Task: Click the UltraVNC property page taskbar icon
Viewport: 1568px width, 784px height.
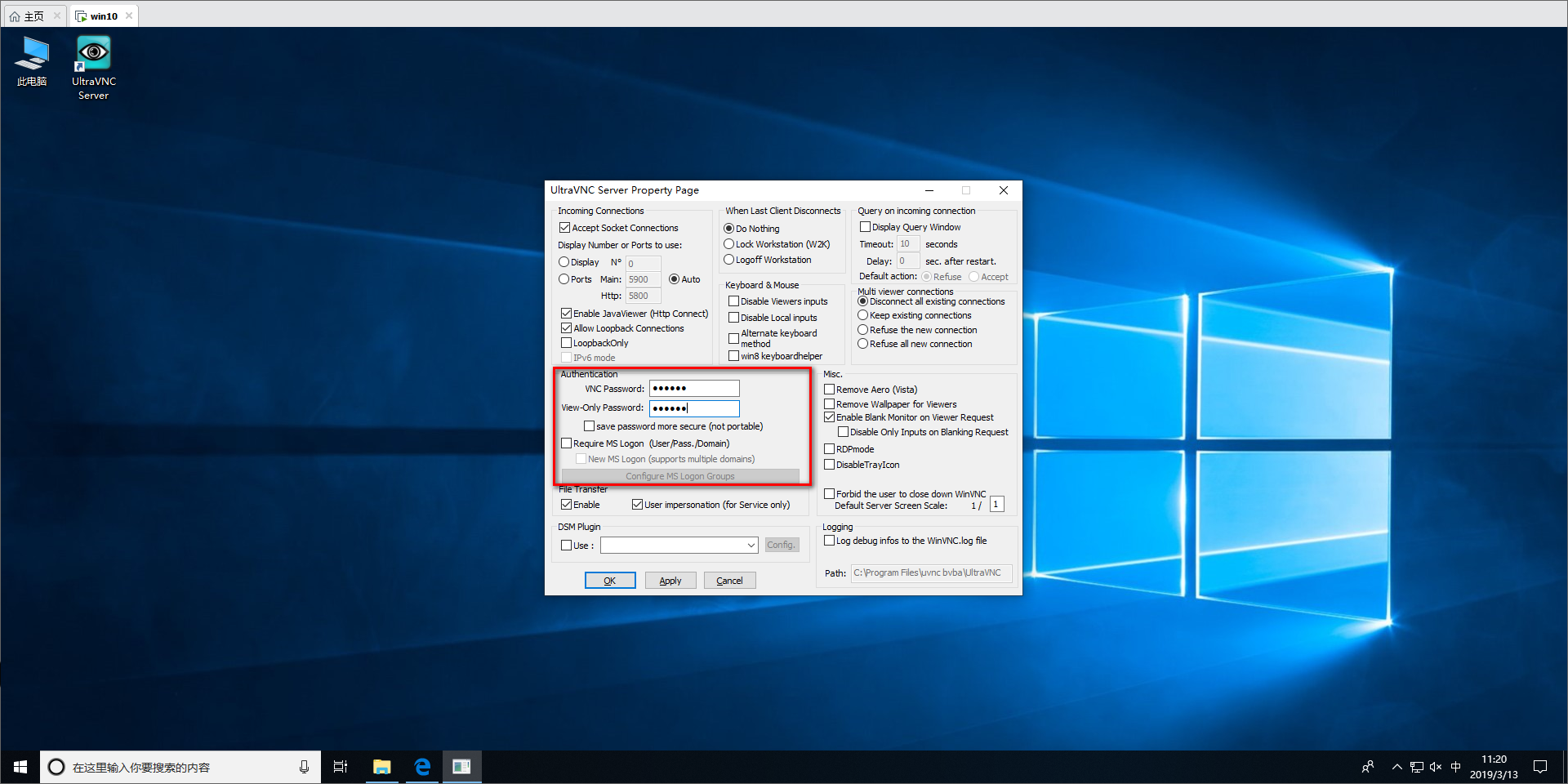Action: click(x=462, y=767)
